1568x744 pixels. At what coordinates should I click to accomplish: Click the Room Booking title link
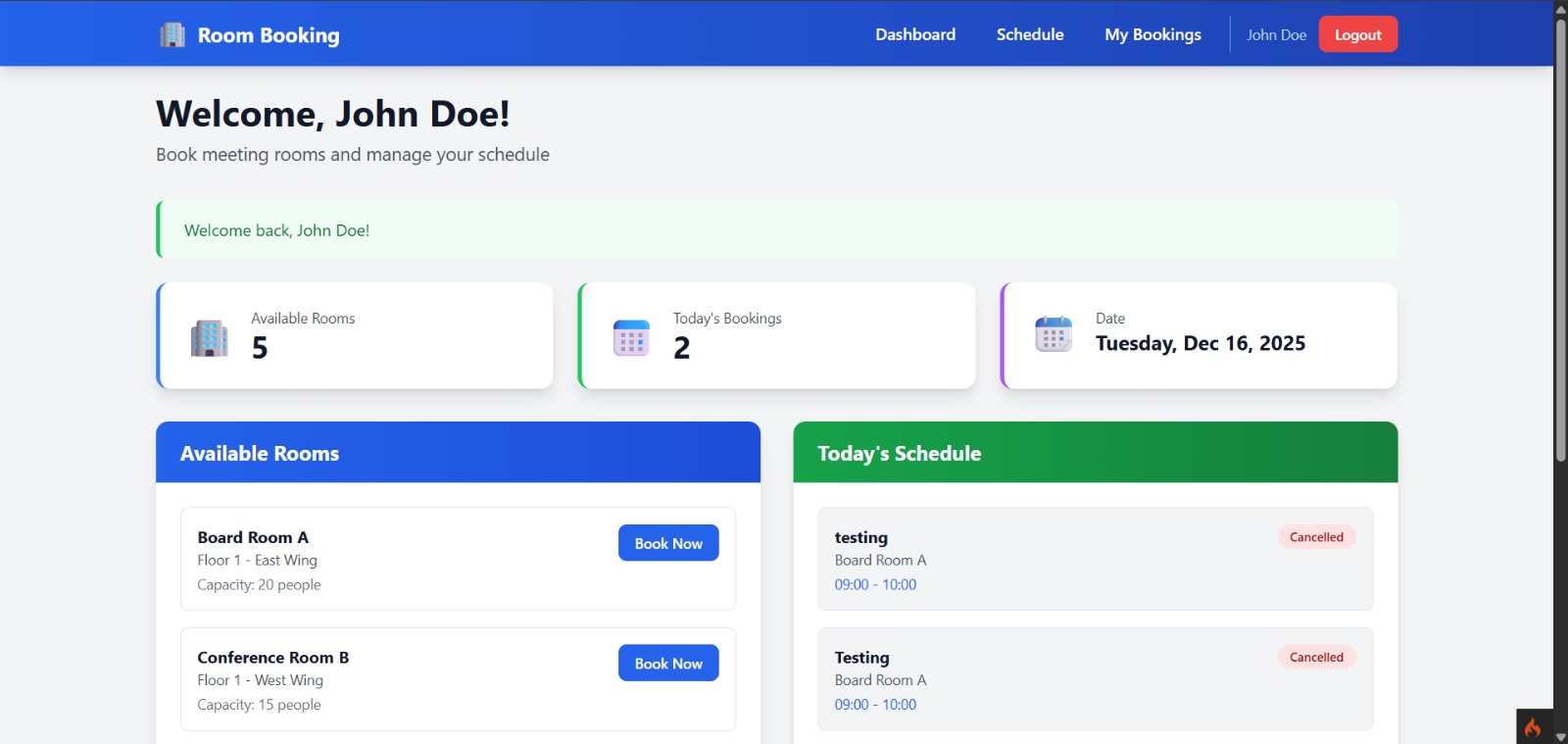(269, 35)
